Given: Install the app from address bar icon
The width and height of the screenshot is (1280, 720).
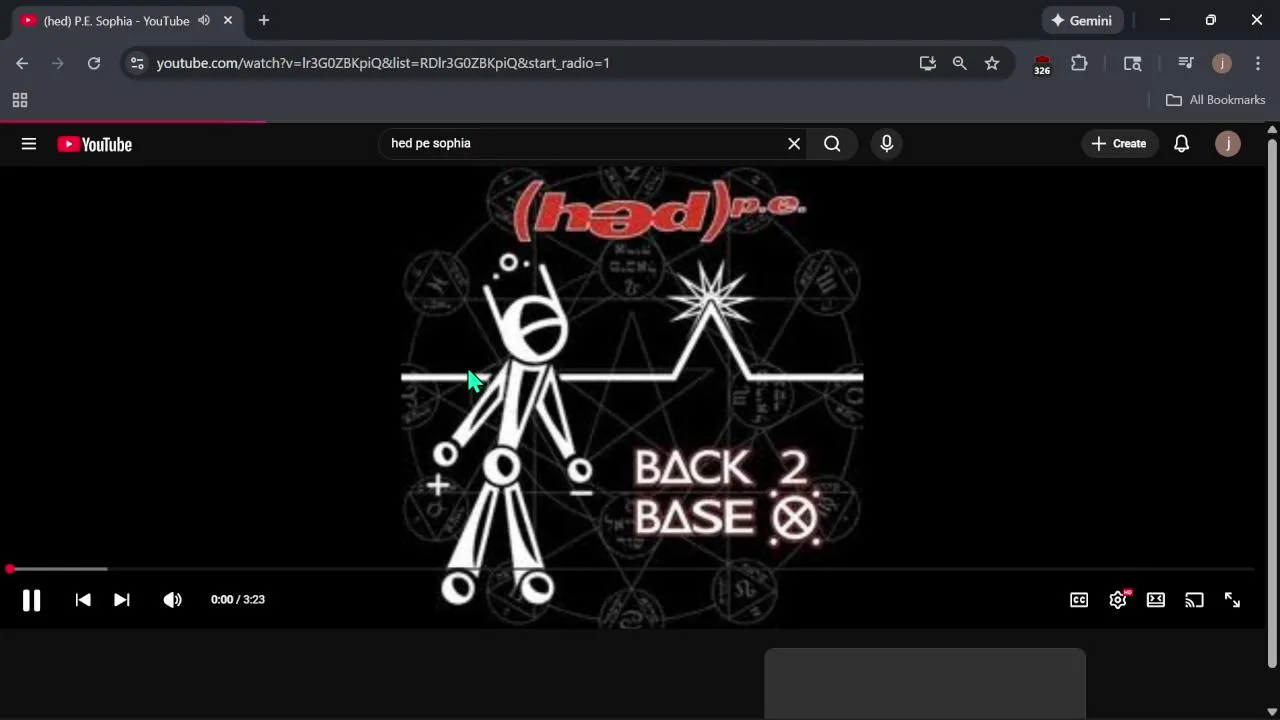Looking at the screenshot, I should click(x=928, y=63).
